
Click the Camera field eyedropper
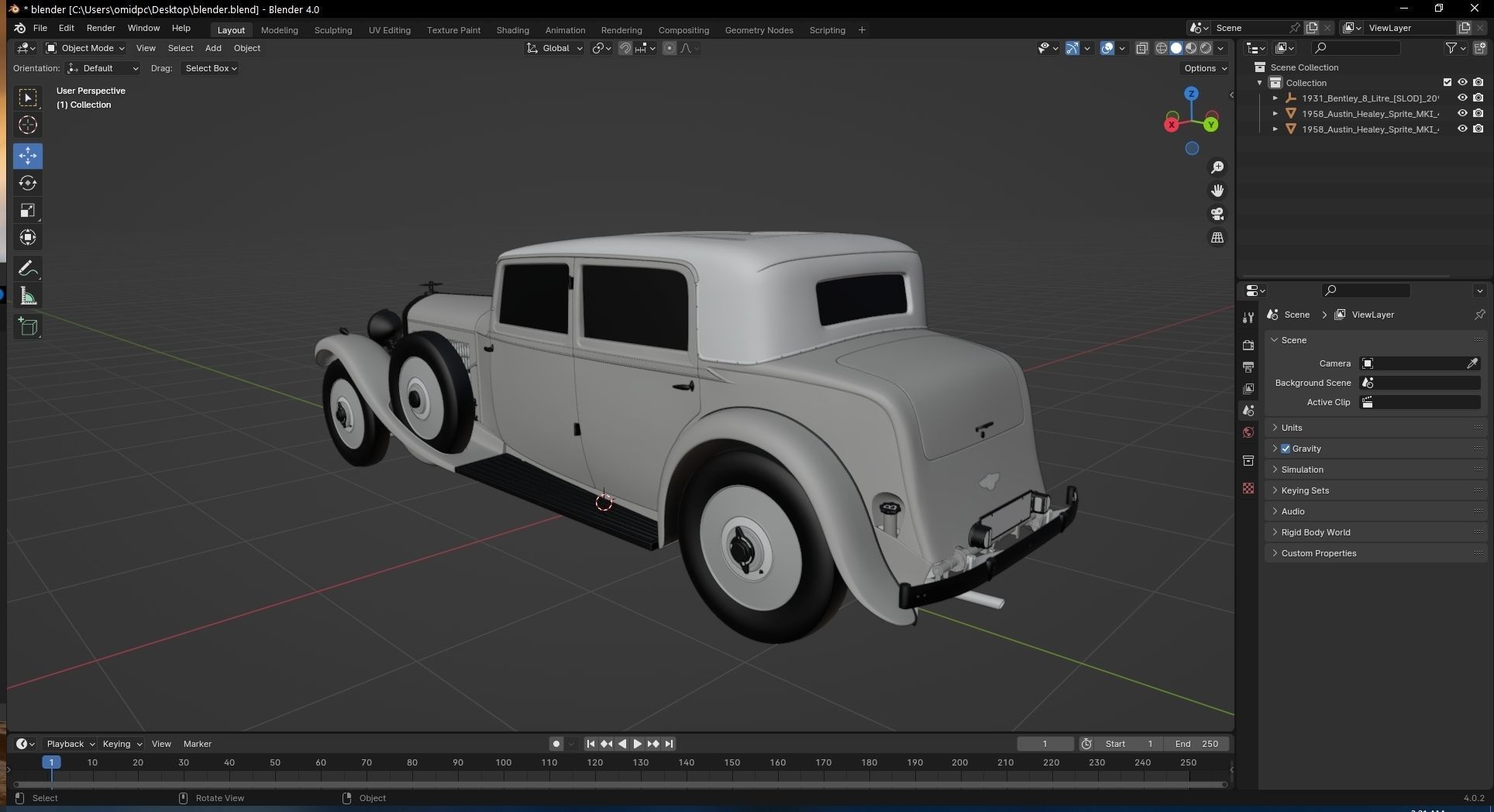point(1472,363)
